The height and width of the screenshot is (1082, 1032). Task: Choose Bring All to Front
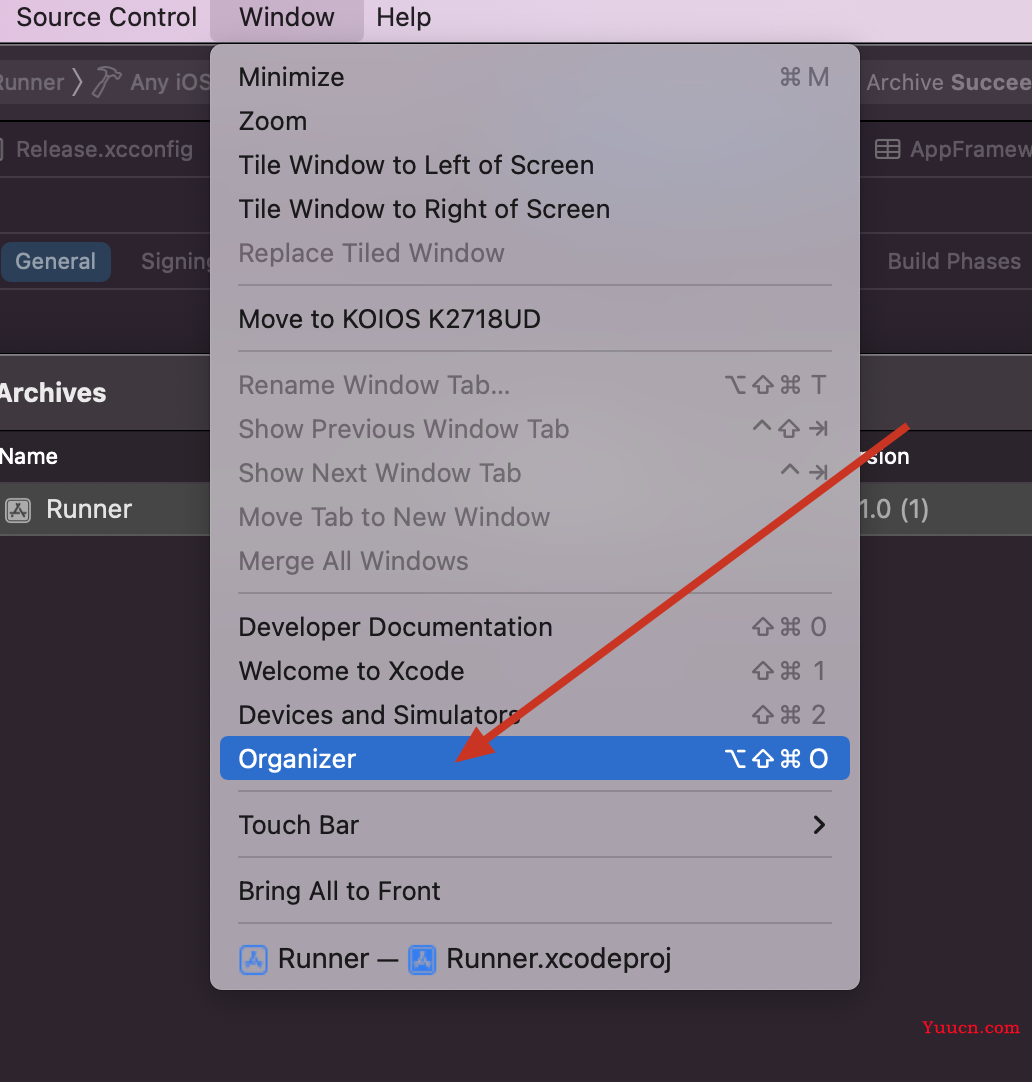tap(535, 892)
